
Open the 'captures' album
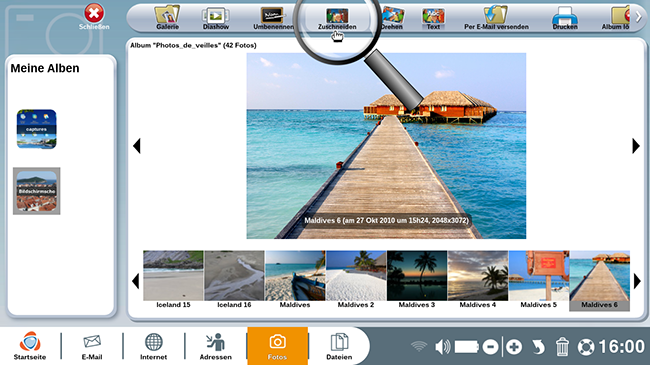click(36, 129)
